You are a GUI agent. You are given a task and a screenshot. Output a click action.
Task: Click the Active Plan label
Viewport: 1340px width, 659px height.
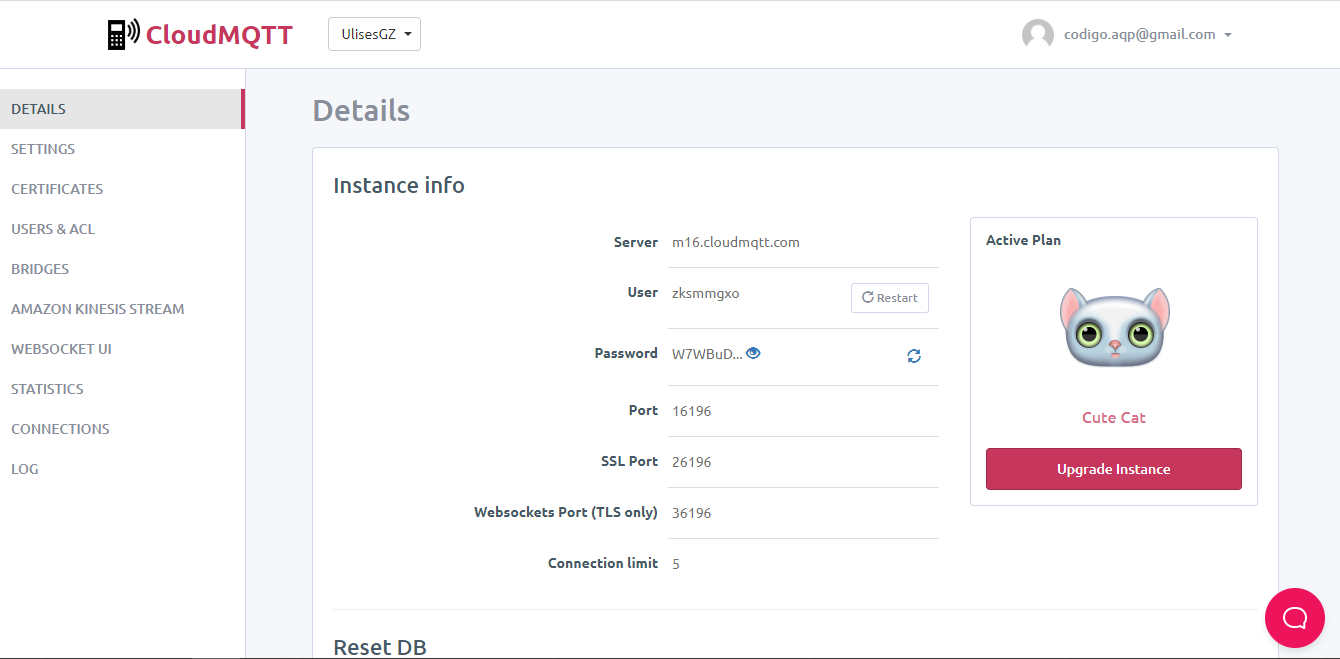click(1024, 240)
